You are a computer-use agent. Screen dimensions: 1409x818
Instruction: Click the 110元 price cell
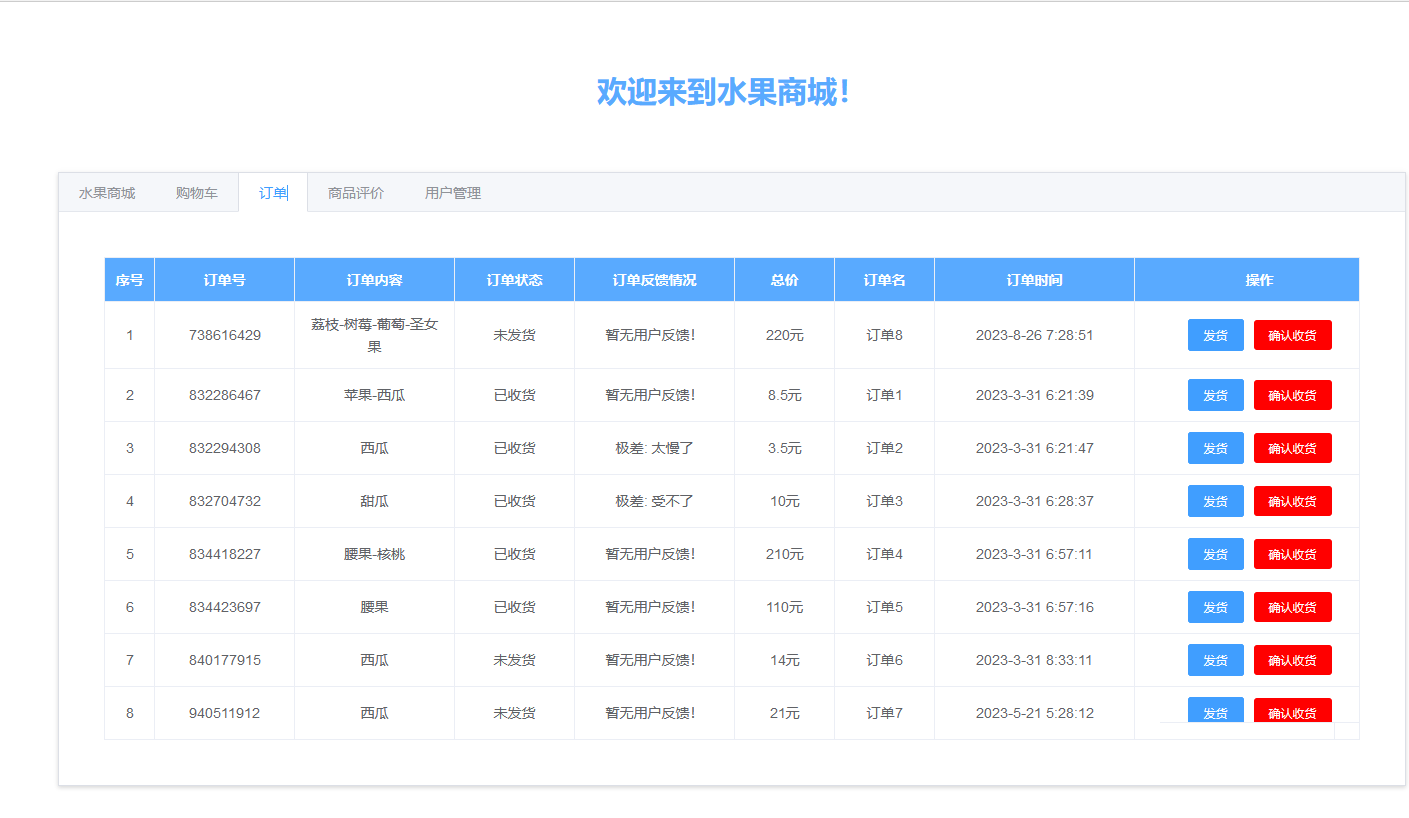pos(785,607)
